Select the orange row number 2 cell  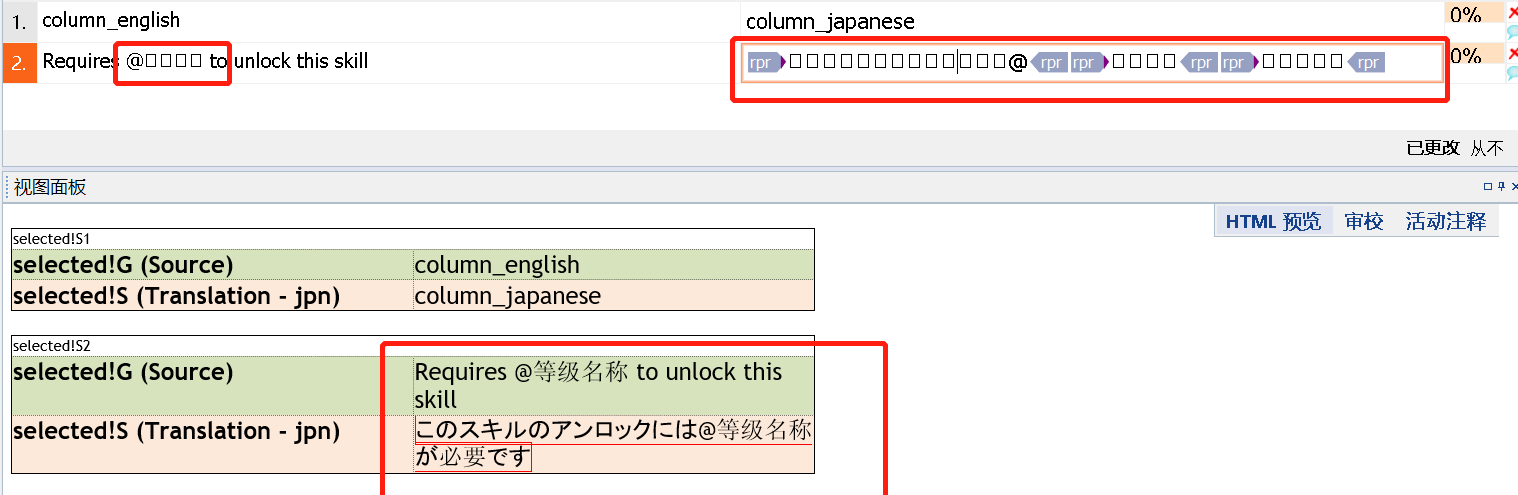pos(20,62)
